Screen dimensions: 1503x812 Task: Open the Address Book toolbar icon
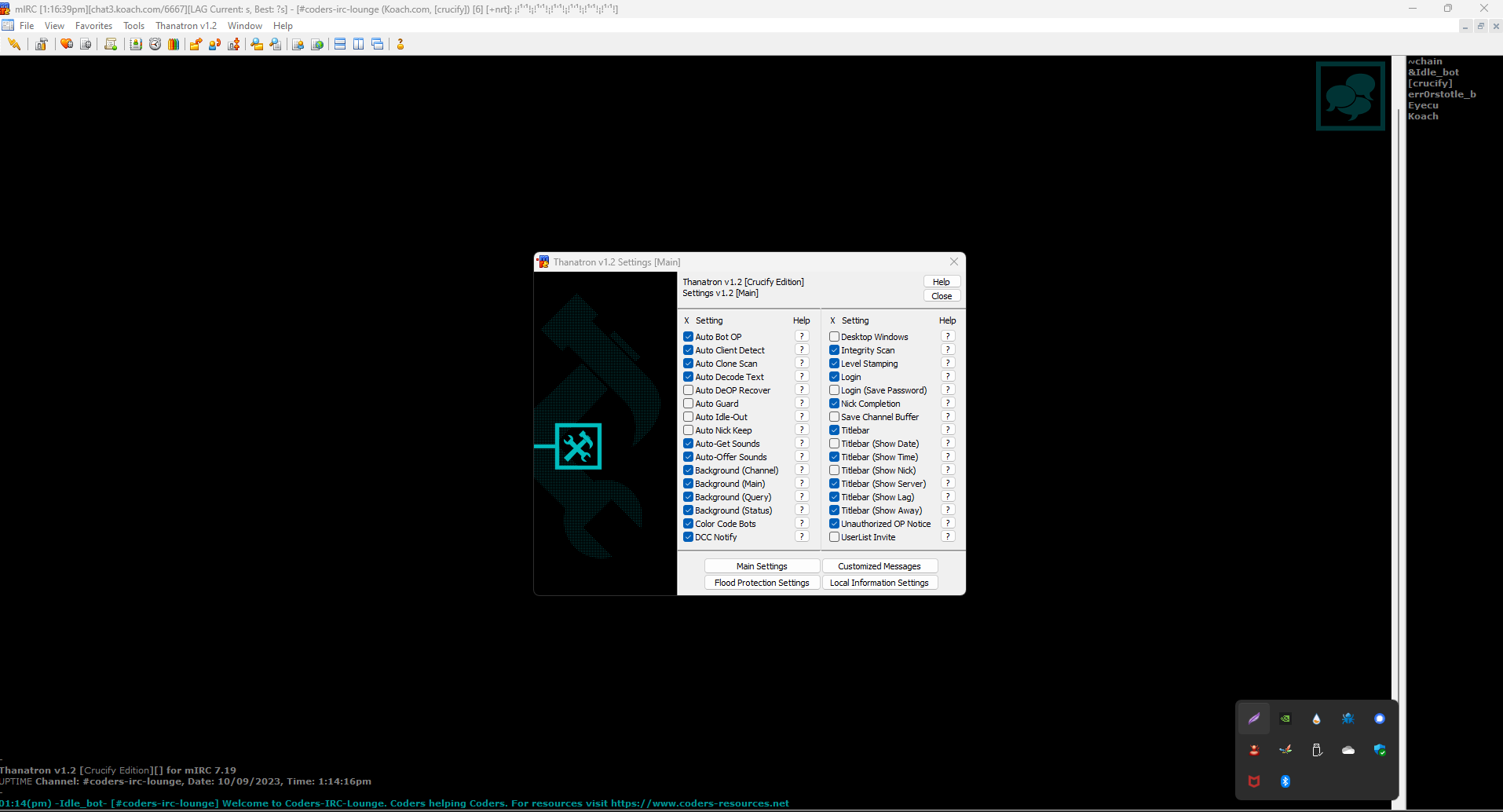(x=136, y=44)
